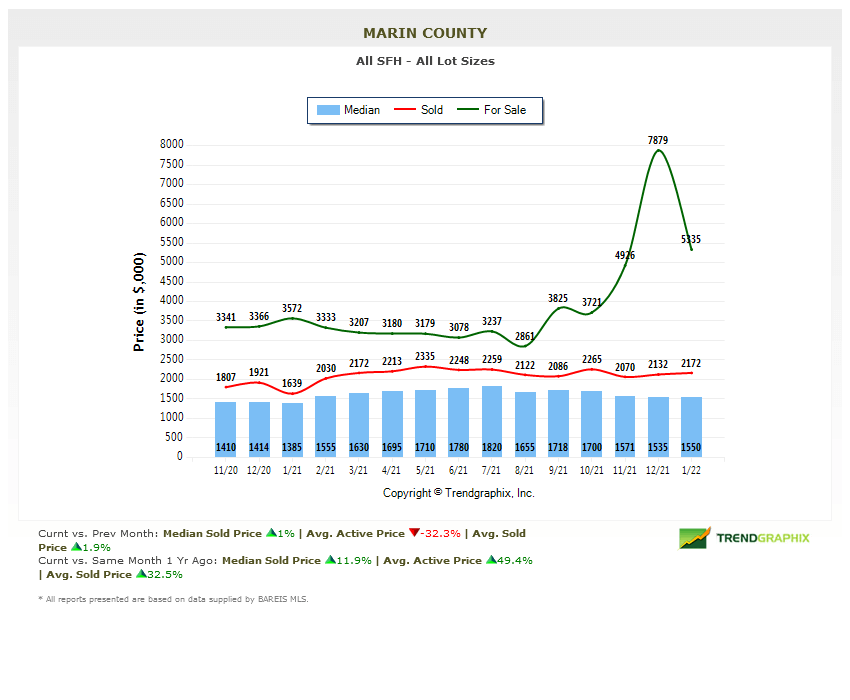850x700 pixels.
Task: Click the Median legend label
Action: (361, 110)
